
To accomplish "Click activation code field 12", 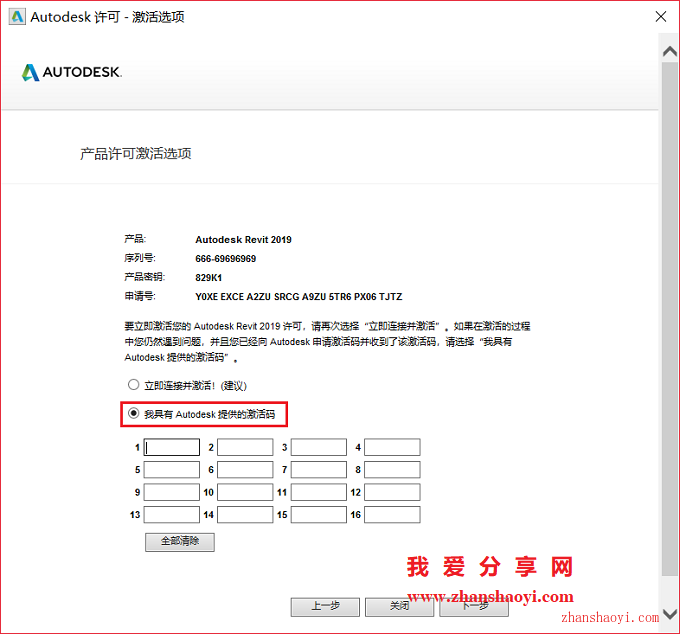I will pyautogui.click(x=392, y=492).
